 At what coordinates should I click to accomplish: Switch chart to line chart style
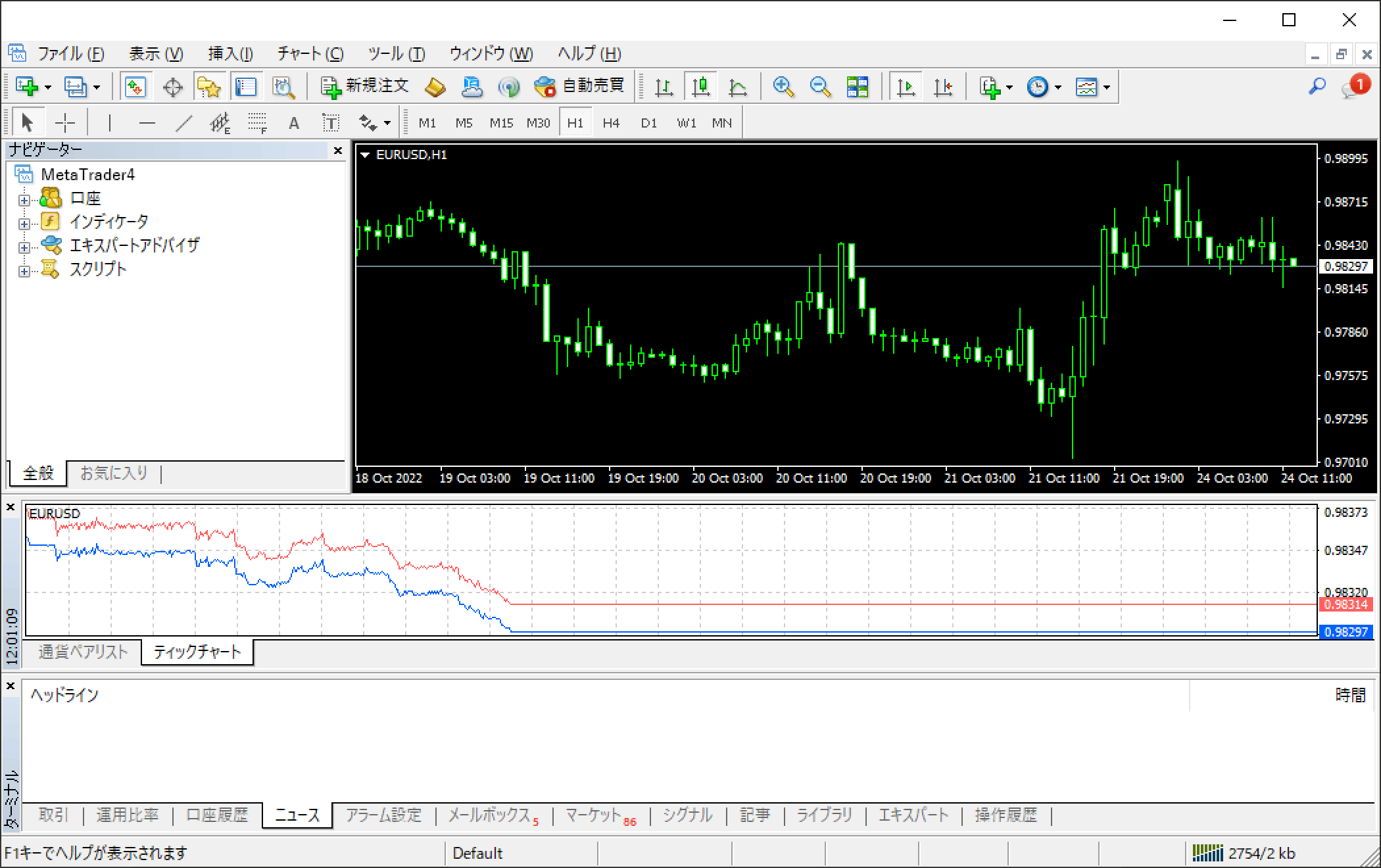[x=738, y=86]
